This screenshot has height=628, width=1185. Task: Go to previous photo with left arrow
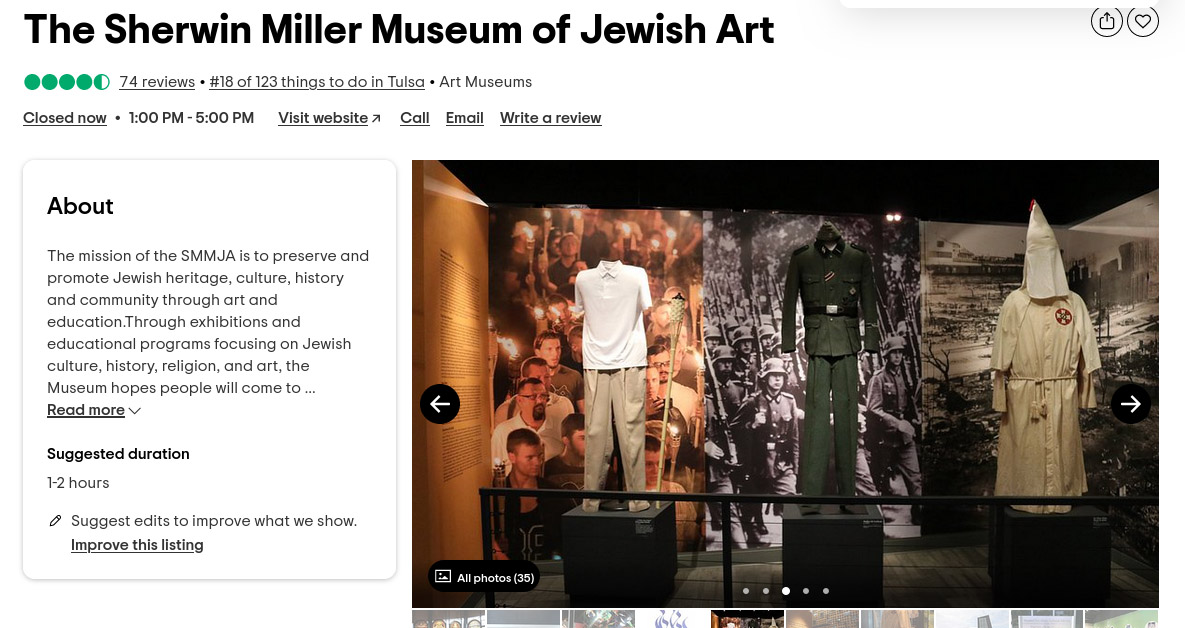(x=440, y=404)
